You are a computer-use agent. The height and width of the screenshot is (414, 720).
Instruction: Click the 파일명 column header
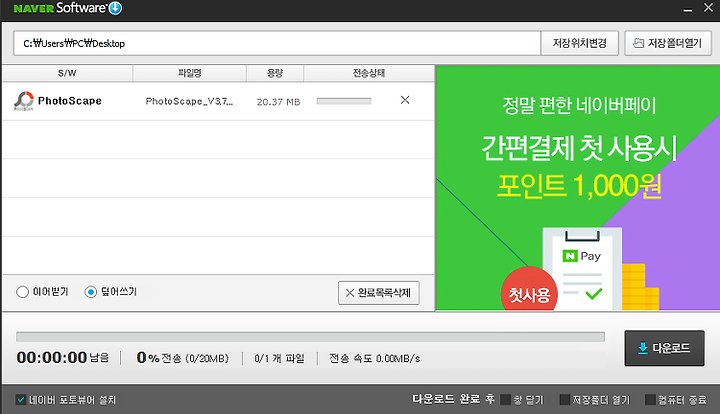tap(190, 73)
